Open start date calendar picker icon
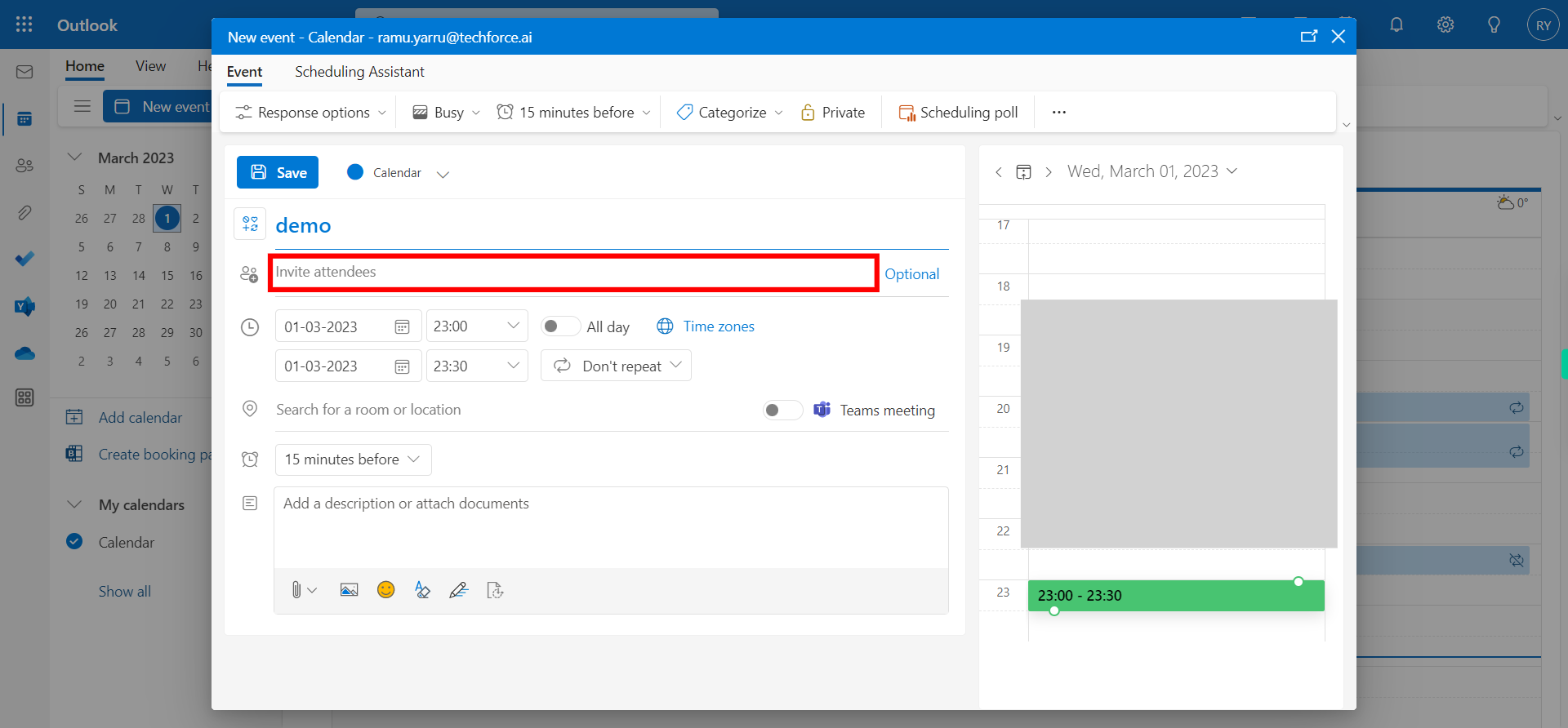 [x=402, y=326]
